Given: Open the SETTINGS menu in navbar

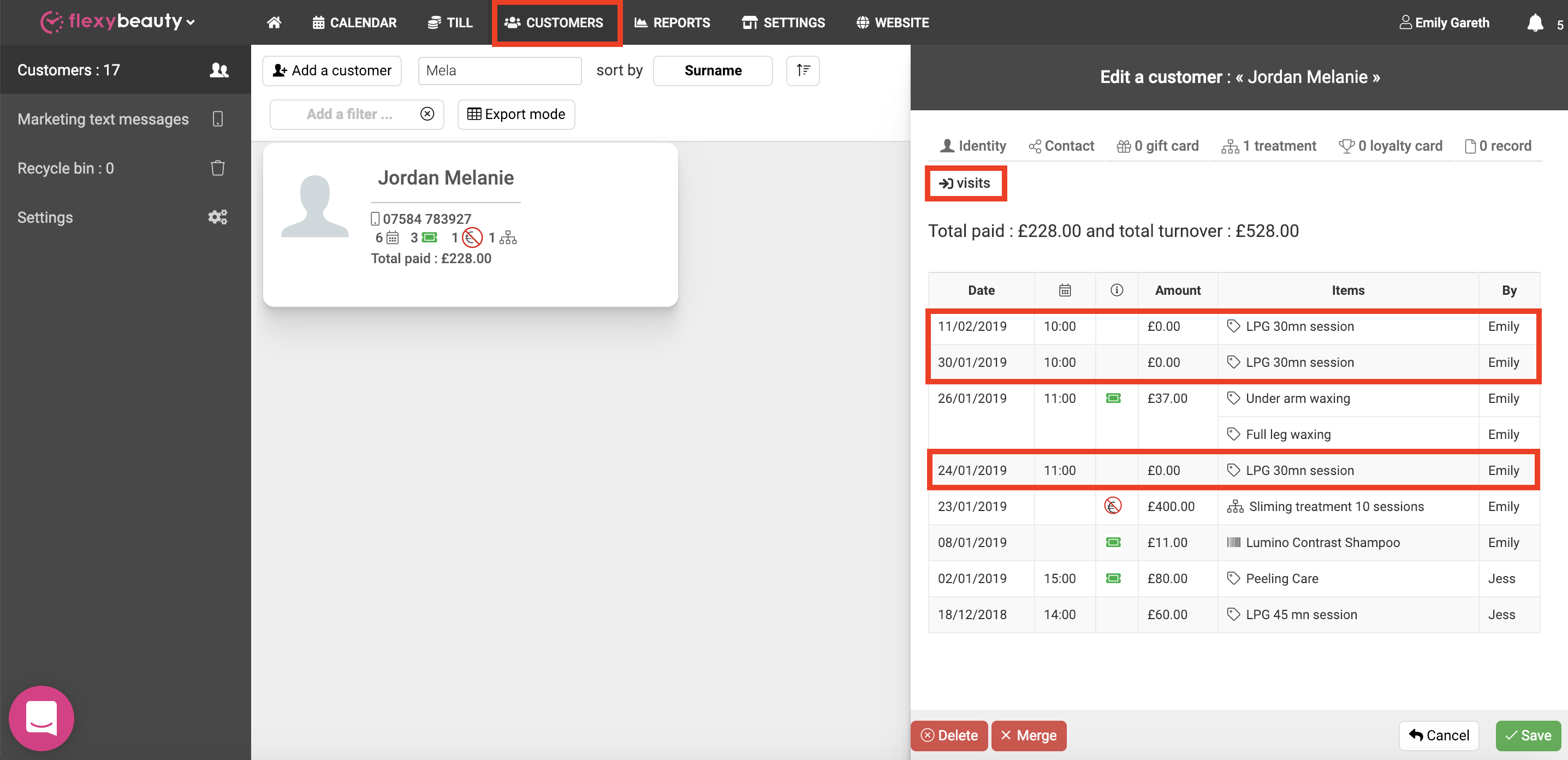Looking at the screenshot, I should [783, 22].
